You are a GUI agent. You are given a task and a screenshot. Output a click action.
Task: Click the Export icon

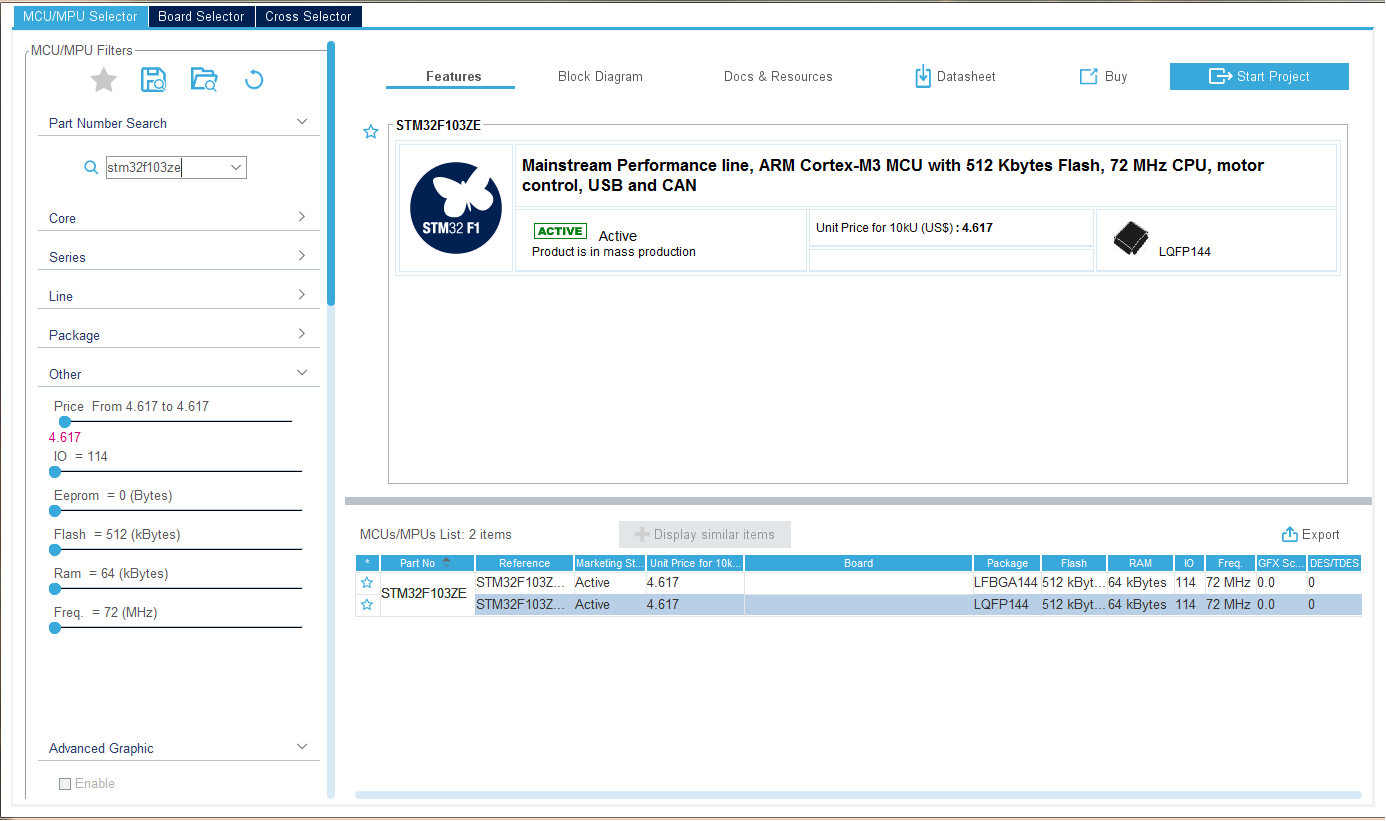1290,534
